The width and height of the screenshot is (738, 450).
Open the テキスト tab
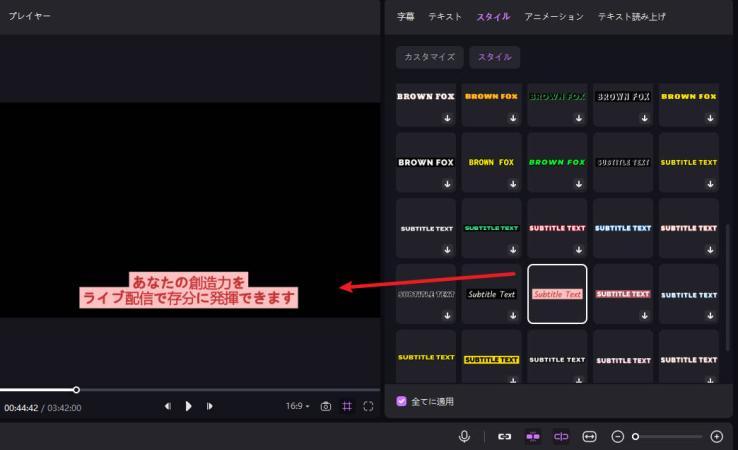[x=445, y=17]
